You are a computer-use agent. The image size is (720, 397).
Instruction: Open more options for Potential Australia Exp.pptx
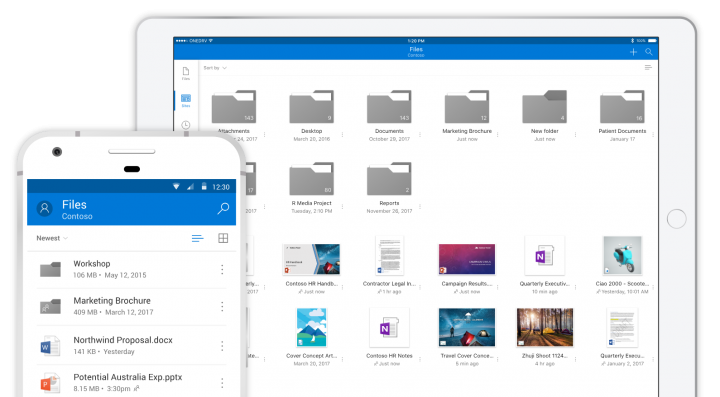[222, 383]
